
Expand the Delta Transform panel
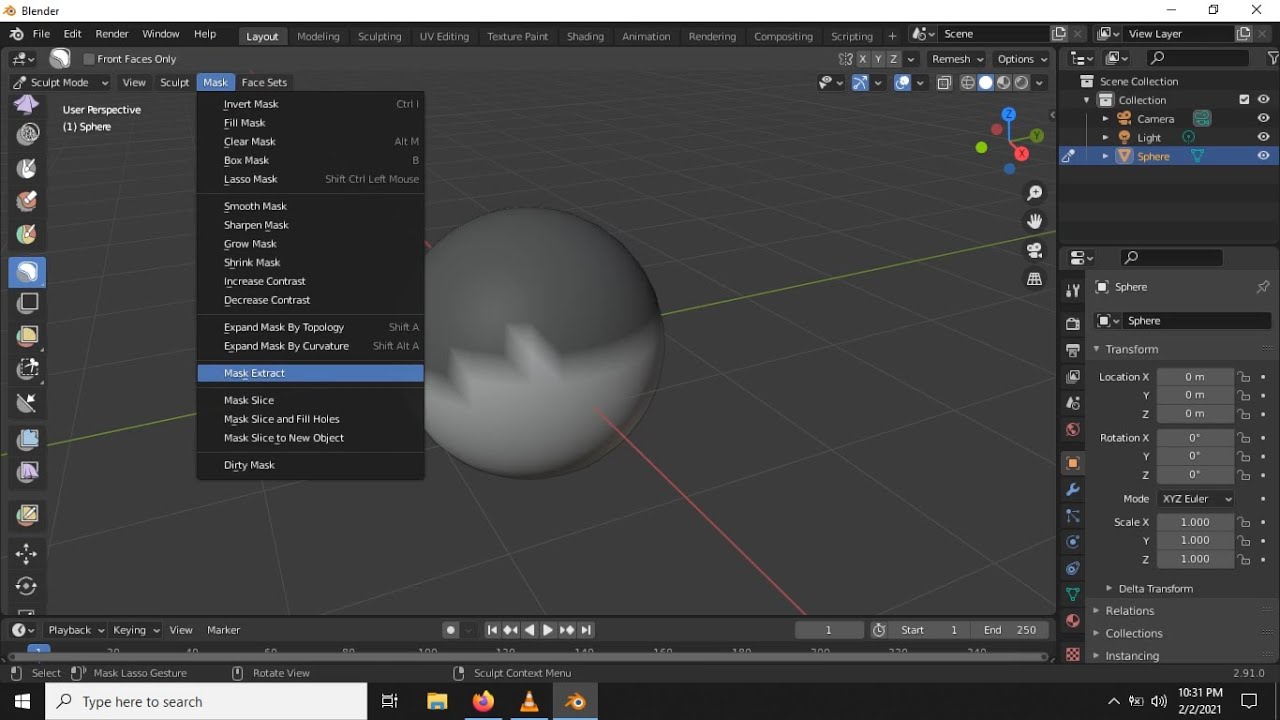point(1155,589)
